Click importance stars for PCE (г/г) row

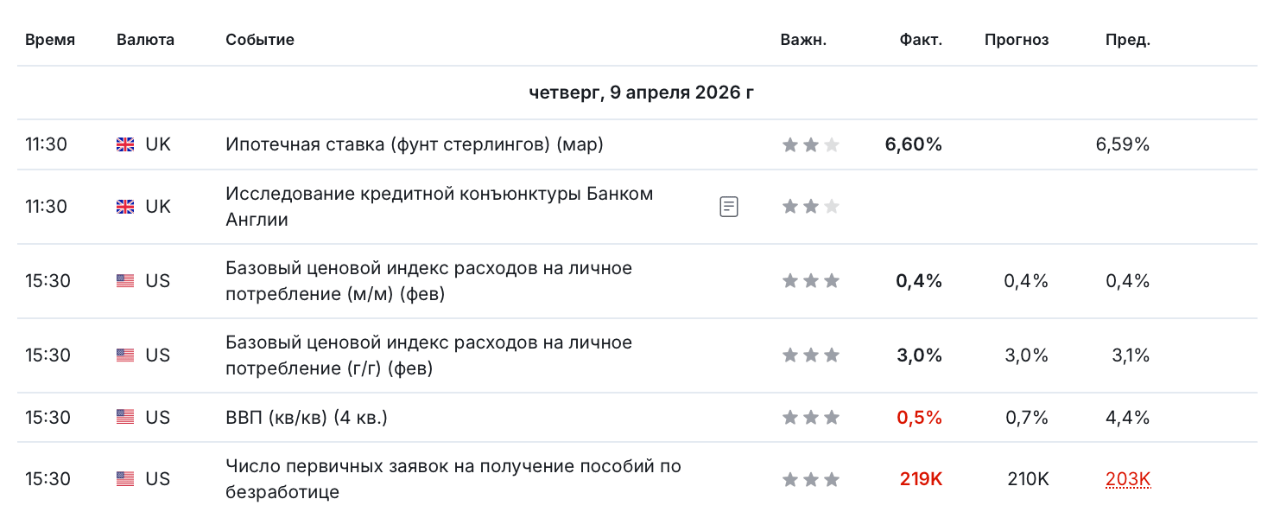click(x=810, y=355)
